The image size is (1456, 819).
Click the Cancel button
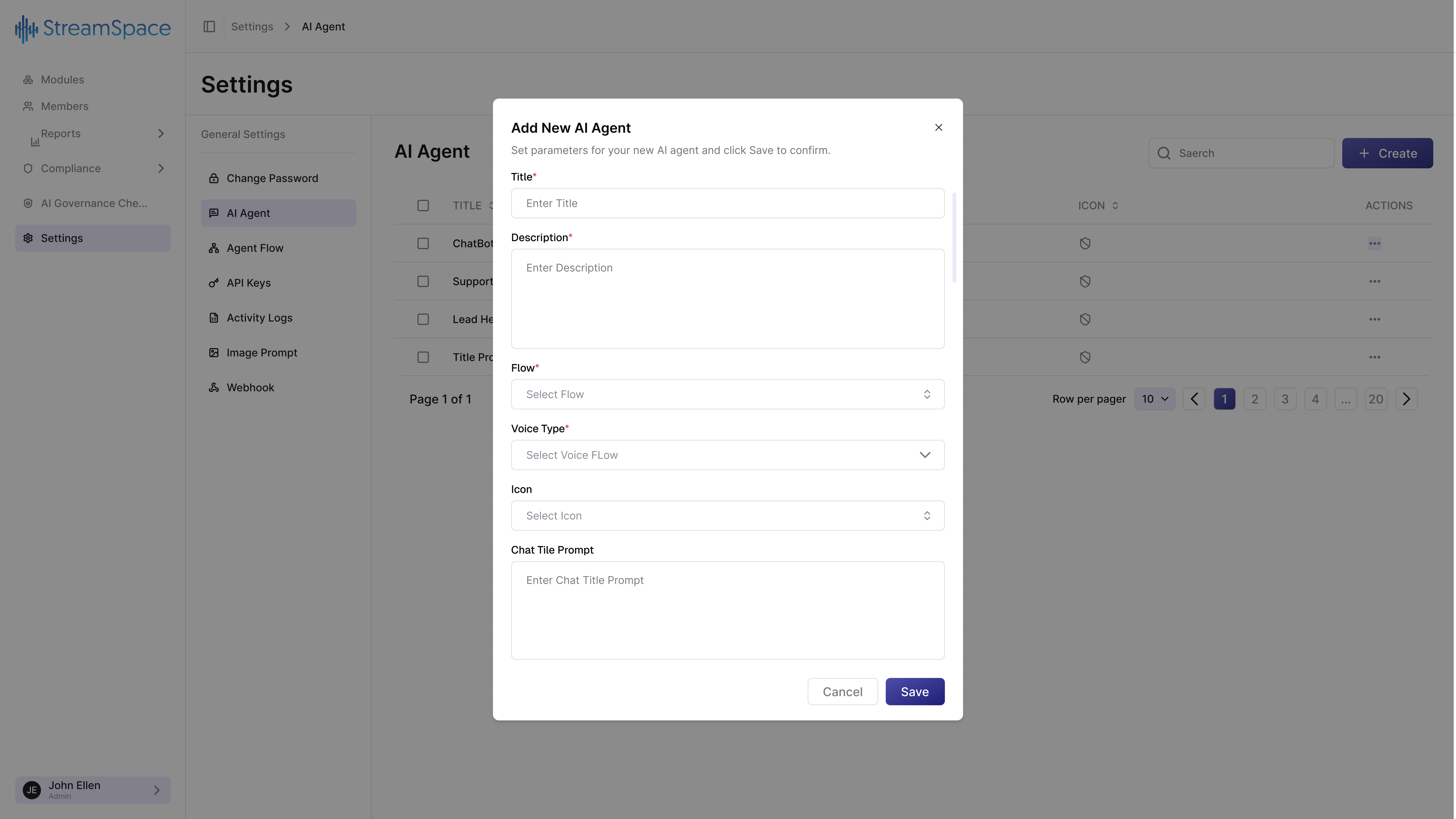pyautogui.click(x=842, y=692)
